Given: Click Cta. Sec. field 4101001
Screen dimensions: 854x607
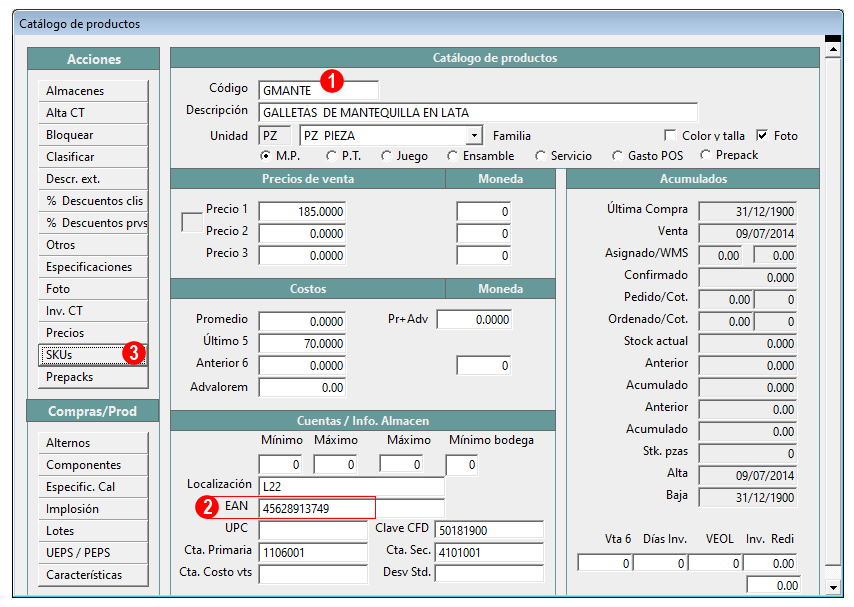Looking at the screenshot, I should coord(489,553).
